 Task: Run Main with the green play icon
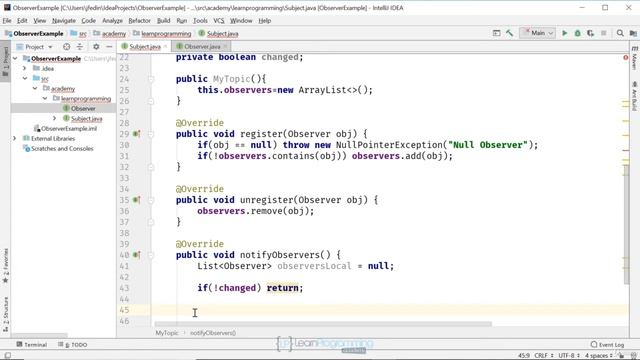click(564, 33)
